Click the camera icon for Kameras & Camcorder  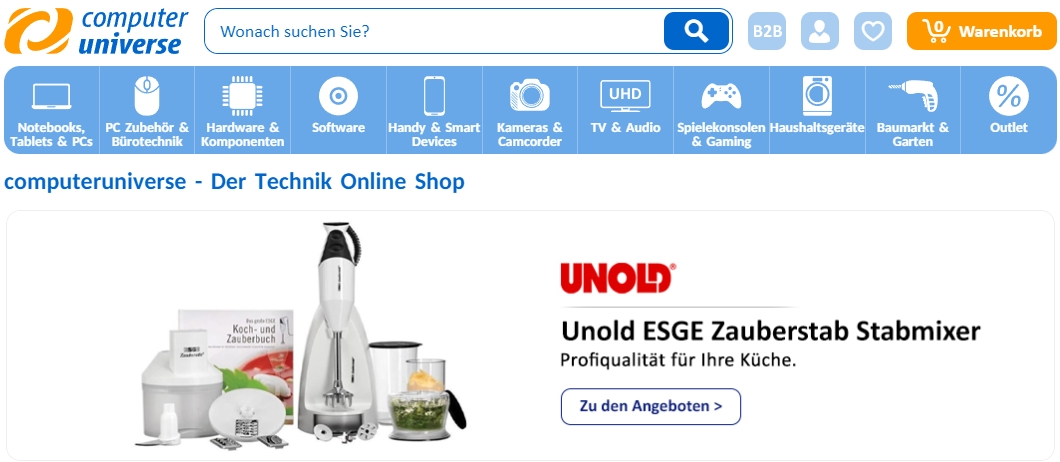(x=529, y=95)
